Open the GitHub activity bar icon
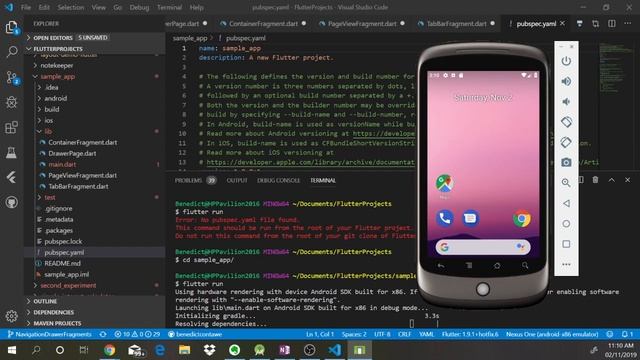The width and height of the screenshot is (640, 360). pyautogui.click(x=11, y=202)
